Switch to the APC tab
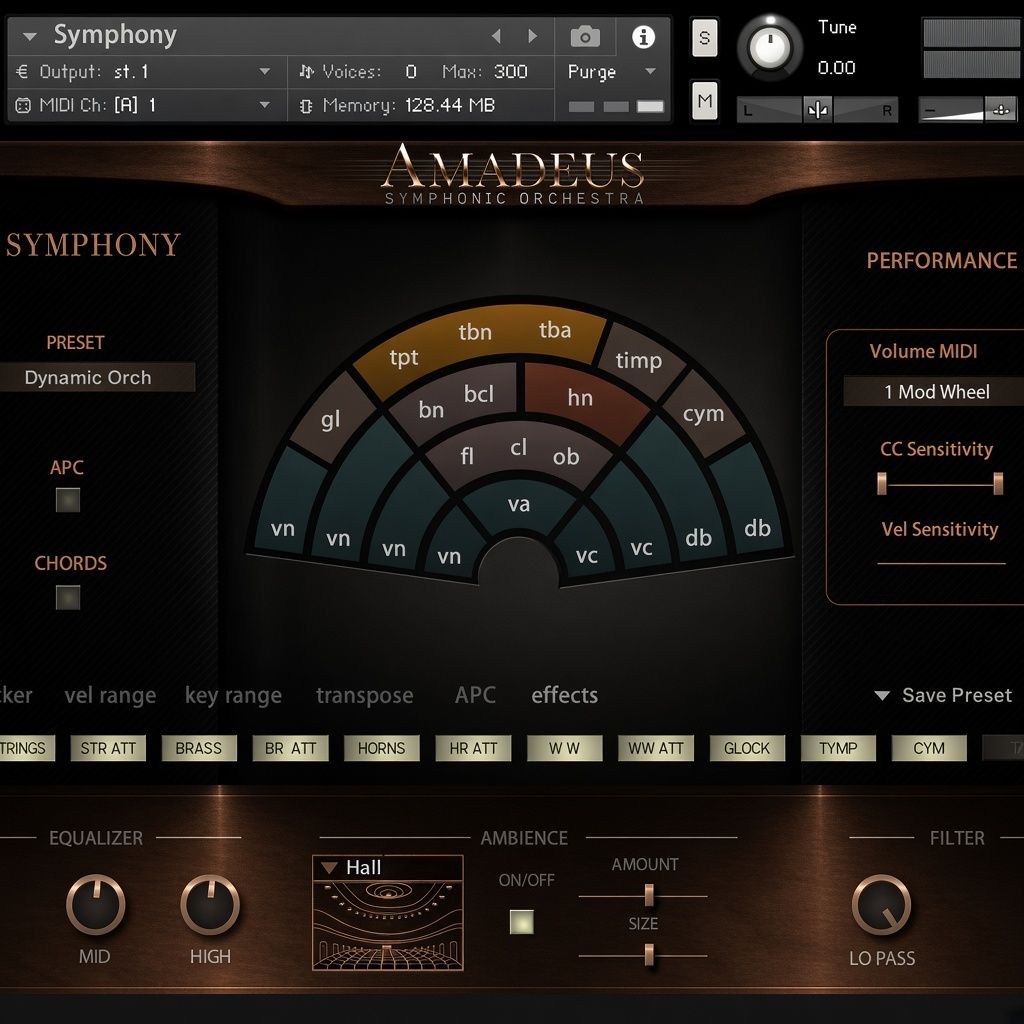The image size is (1024, 1024). click(475, 695)
